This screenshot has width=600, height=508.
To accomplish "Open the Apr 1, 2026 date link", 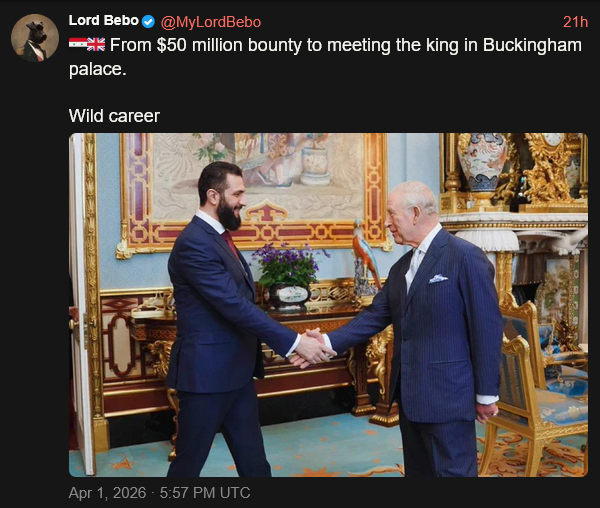I will point(159,493).
